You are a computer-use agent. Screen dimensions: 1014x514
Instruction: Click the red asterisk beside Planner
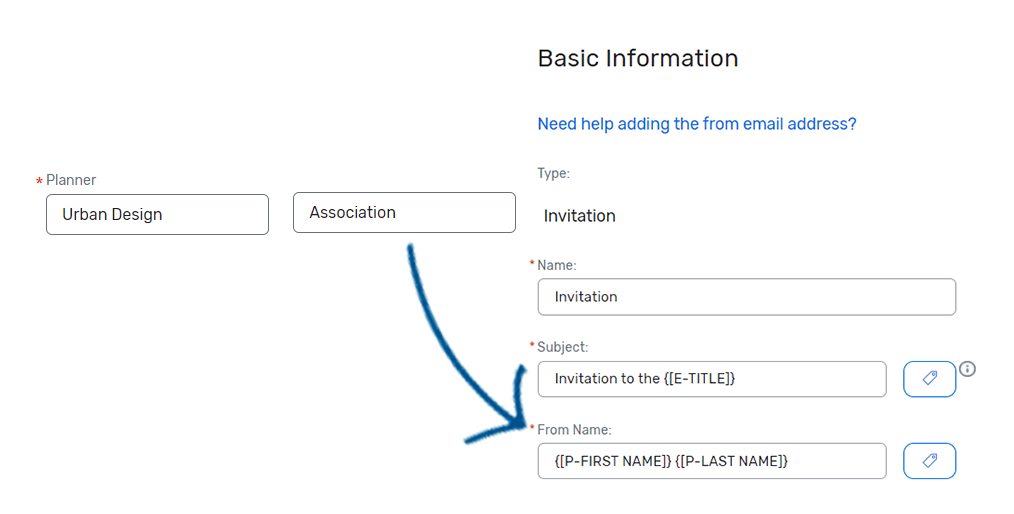[39, 181]
